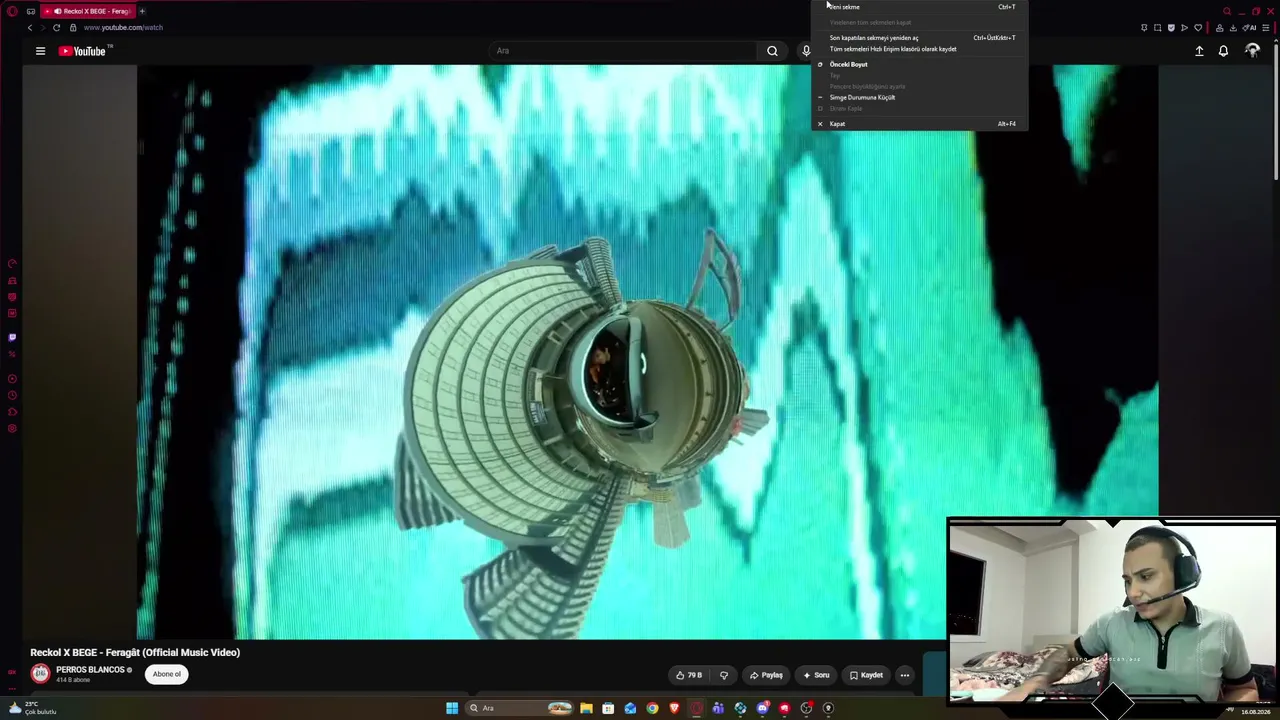This screenshot has width=1280, height=720.
Task: Open the Opera AI assistant button
Action: coord(1251,28)
